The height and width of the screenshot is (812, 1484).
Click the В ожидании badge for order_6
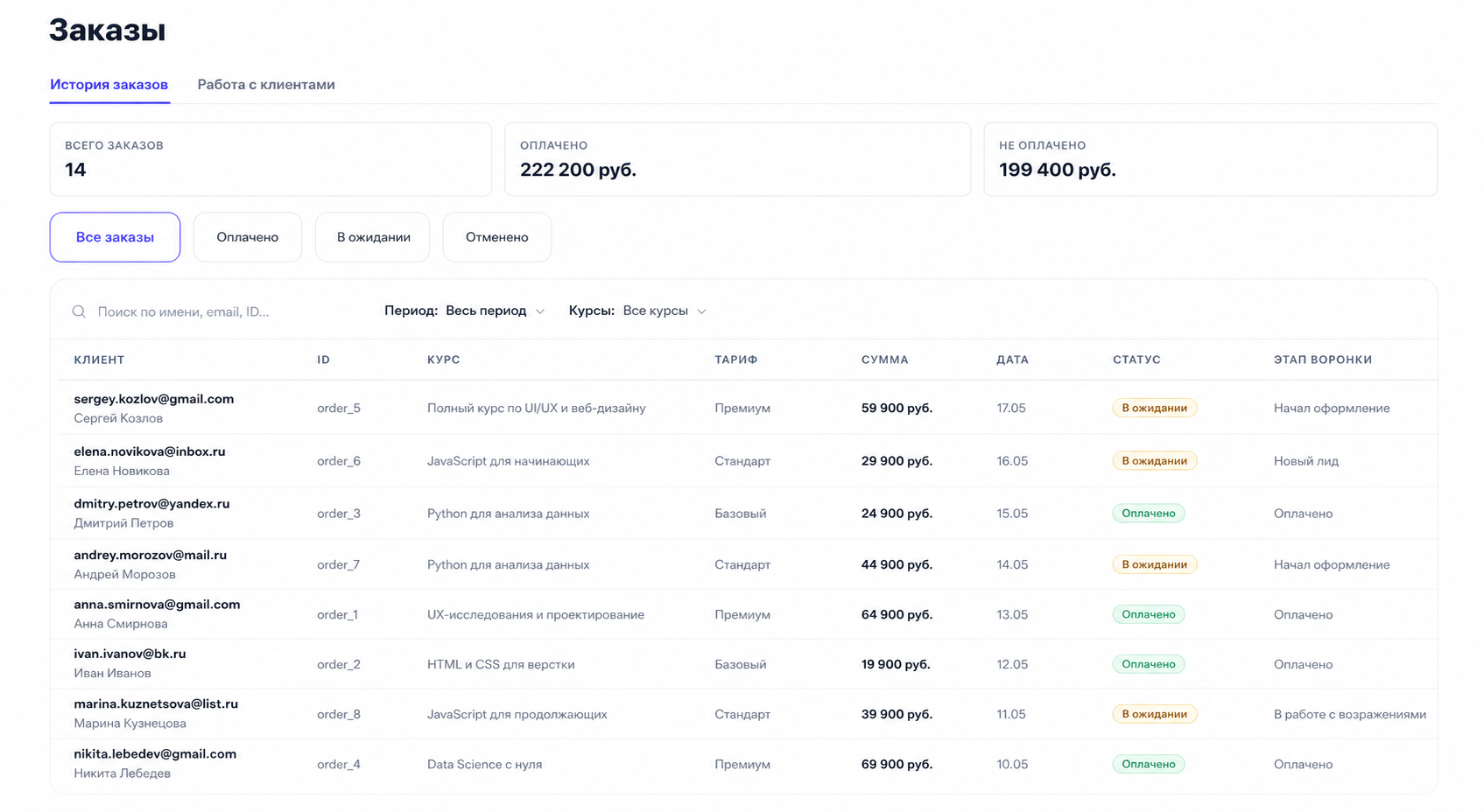tap(1155, 461)
